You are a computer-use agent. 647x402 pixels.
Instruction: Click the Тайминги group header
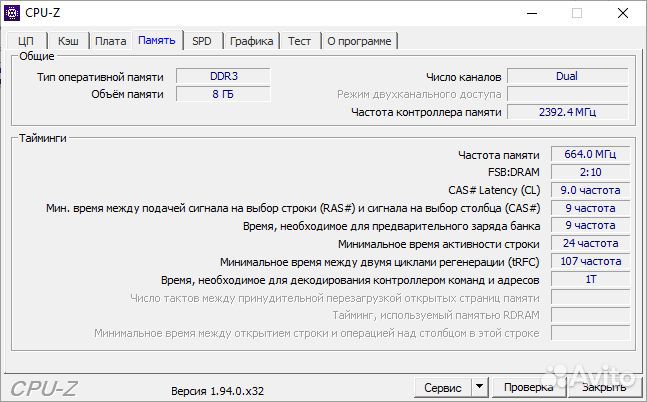[43, 138]
